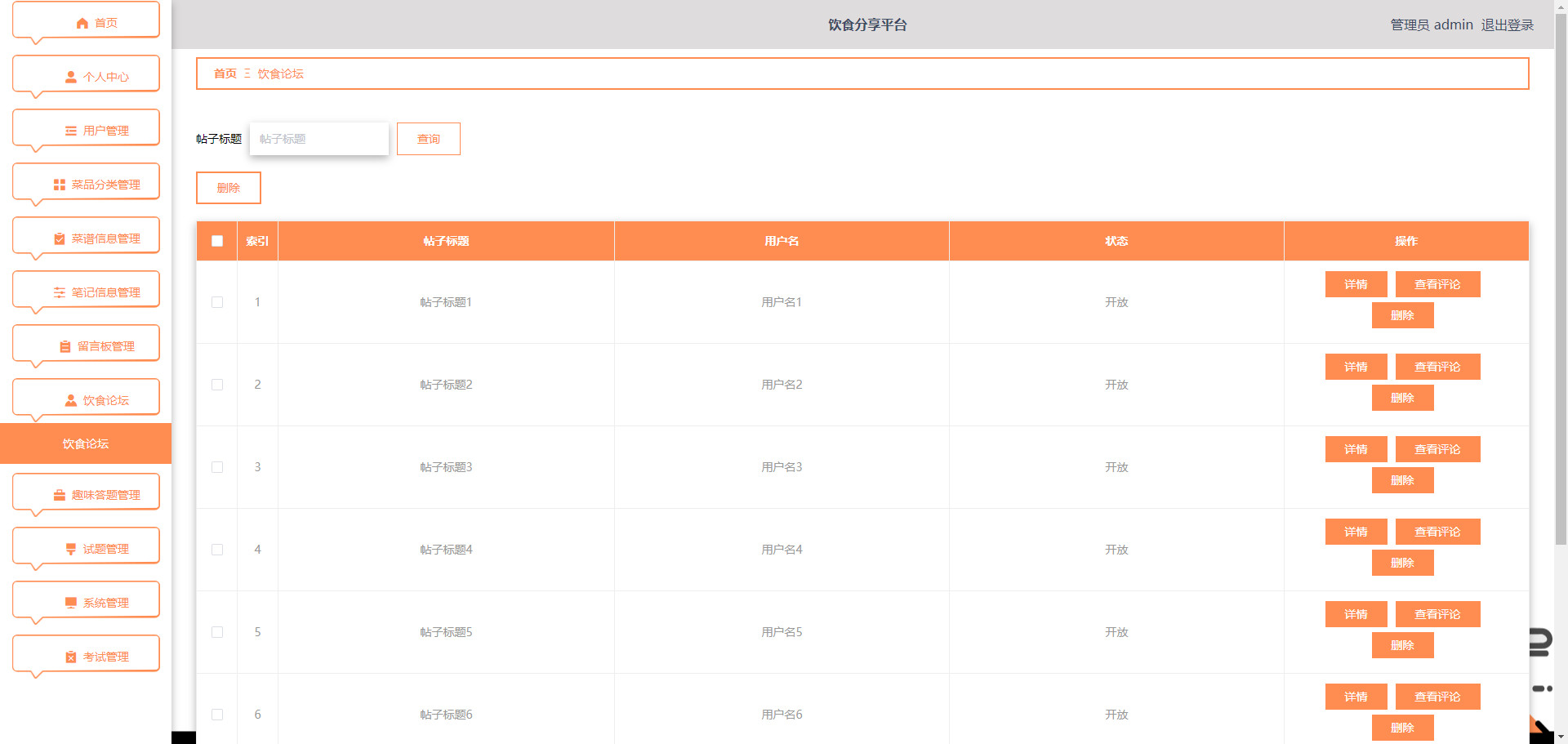Click the batch 删除 button above table
The height and width of the screenshot is (744, 1568).
pos(229,188)
